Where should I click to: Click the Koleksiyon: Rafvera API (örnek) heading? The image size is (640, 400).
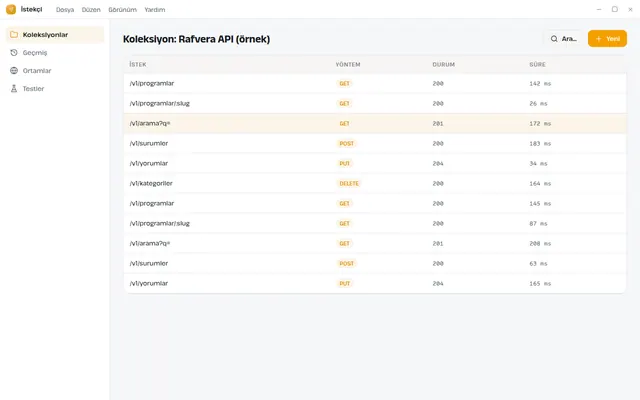[196, 39]
